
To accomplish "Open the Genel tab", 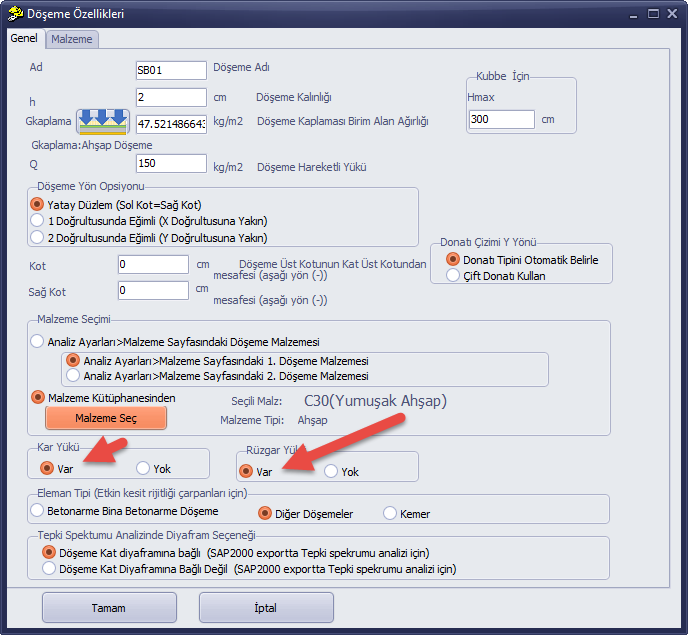I will [x=24, y=38].
